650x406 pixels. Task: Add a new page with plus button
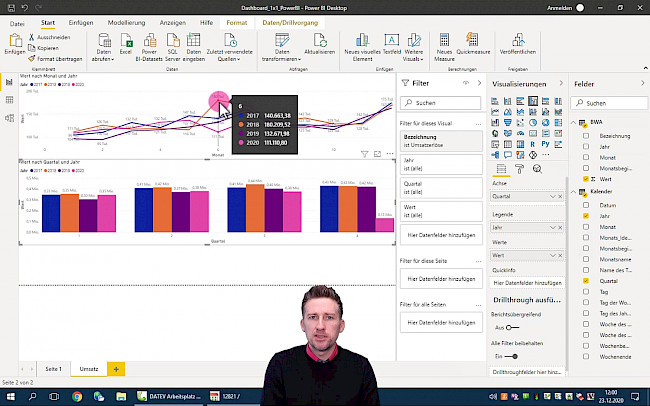click(x=116, y=369)
